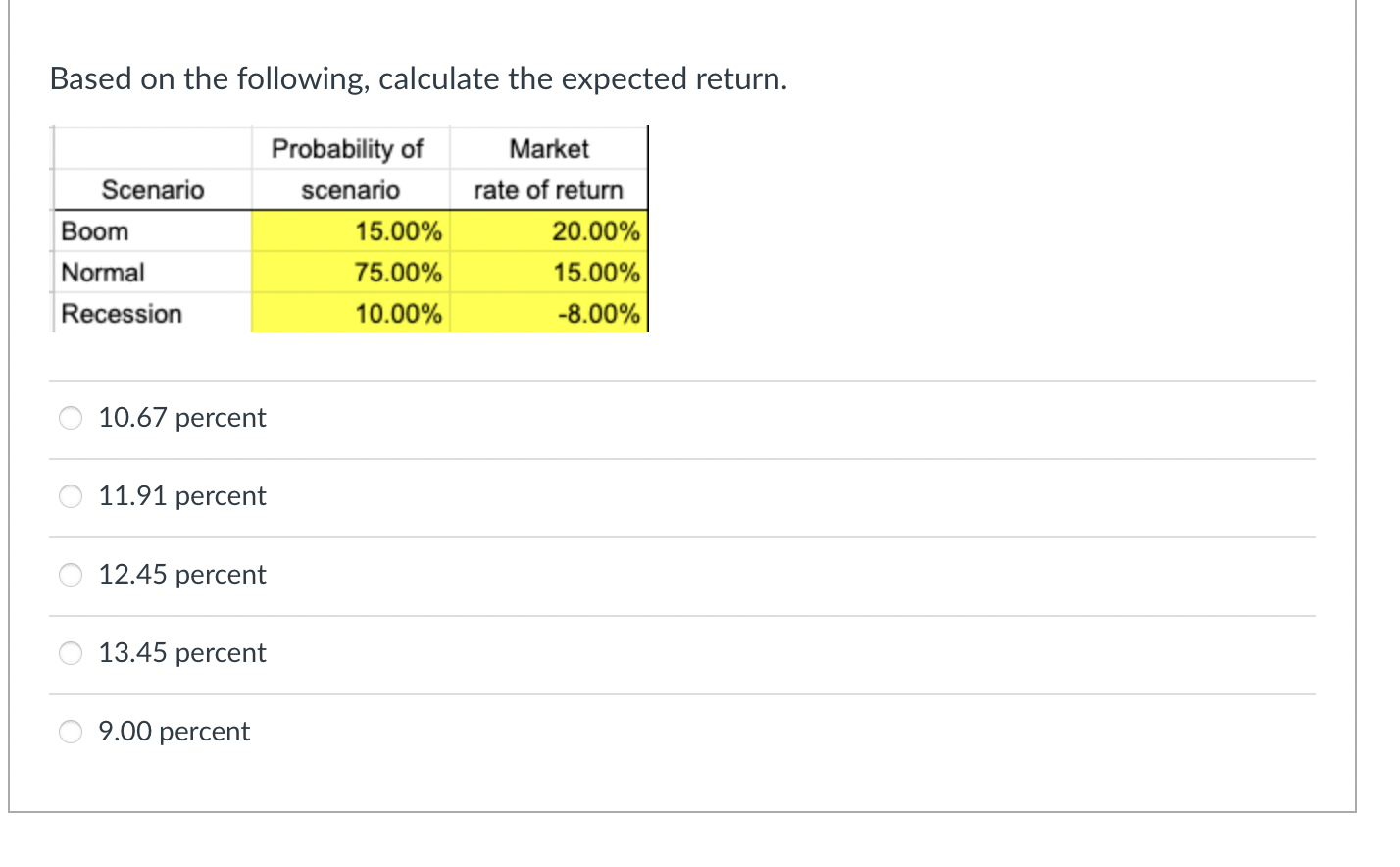Click the -8.00% market return cell

click(598, 314)
